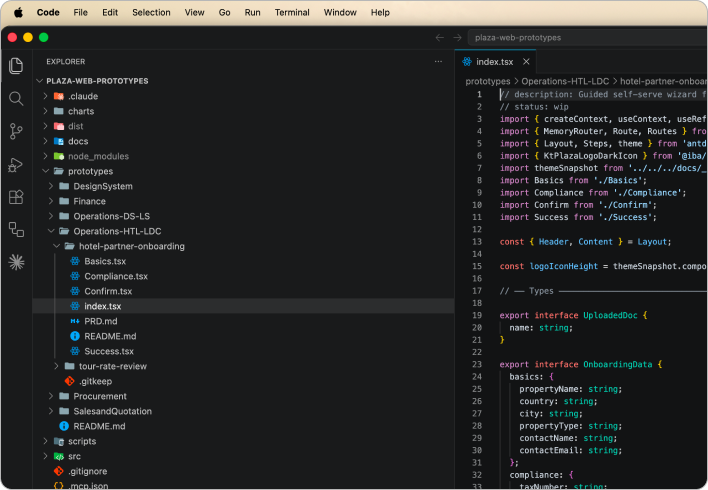Open the Window menu
The height and width of the screenshot is (490, 708).
[340, 12]
